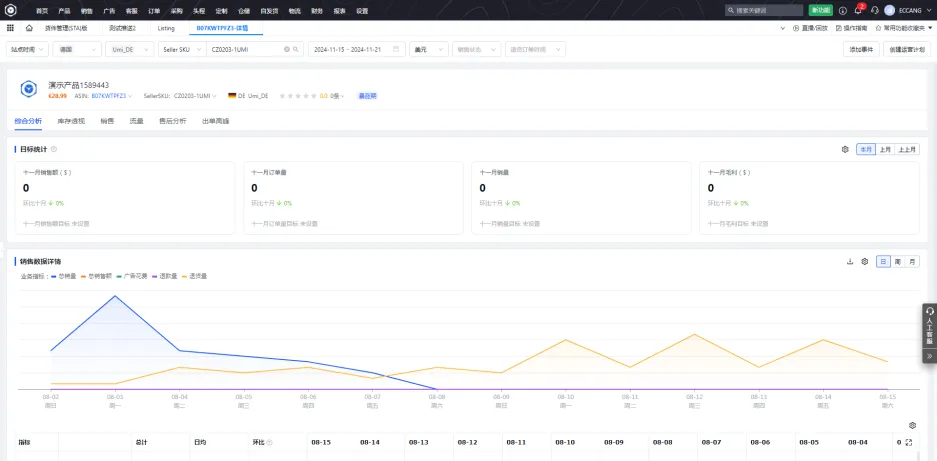Click the ECCANG logo in top-left corner
Image resolution: width=937 pixels, height=461 pixels.
(10, 10)
